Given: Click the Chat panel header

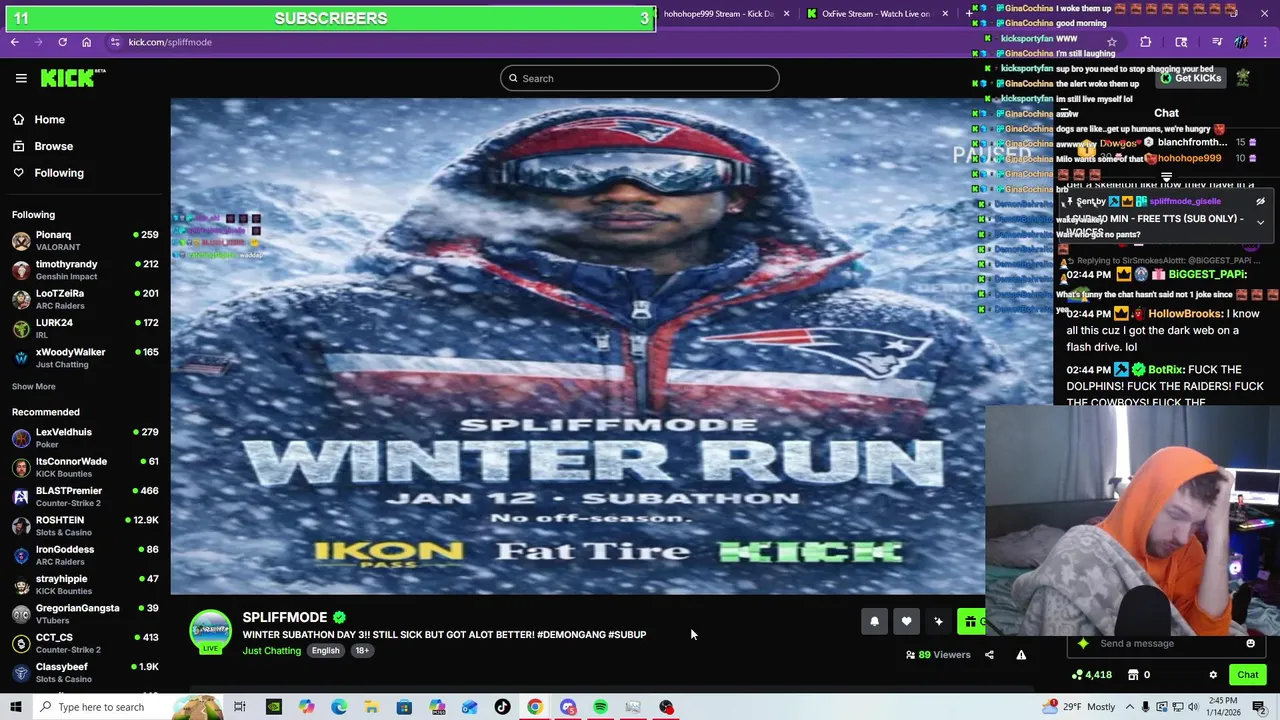Looking at the screenshot, I should coord(1166,113).
